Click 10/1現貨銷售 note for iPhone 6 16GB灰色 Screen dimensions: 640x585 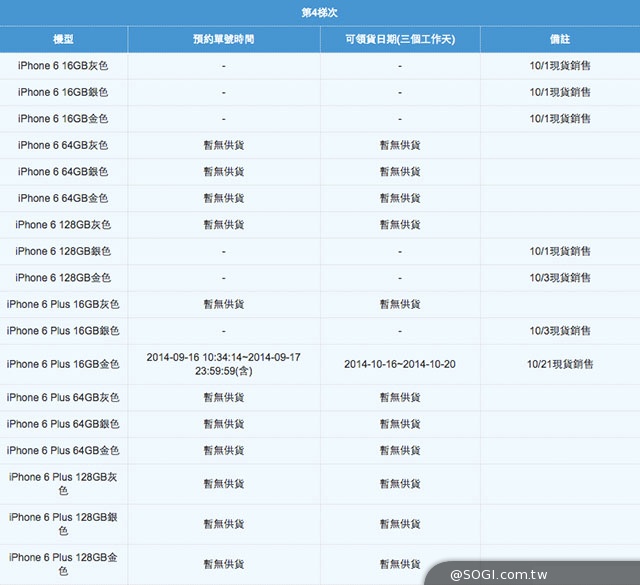click(x=560, y=66)
